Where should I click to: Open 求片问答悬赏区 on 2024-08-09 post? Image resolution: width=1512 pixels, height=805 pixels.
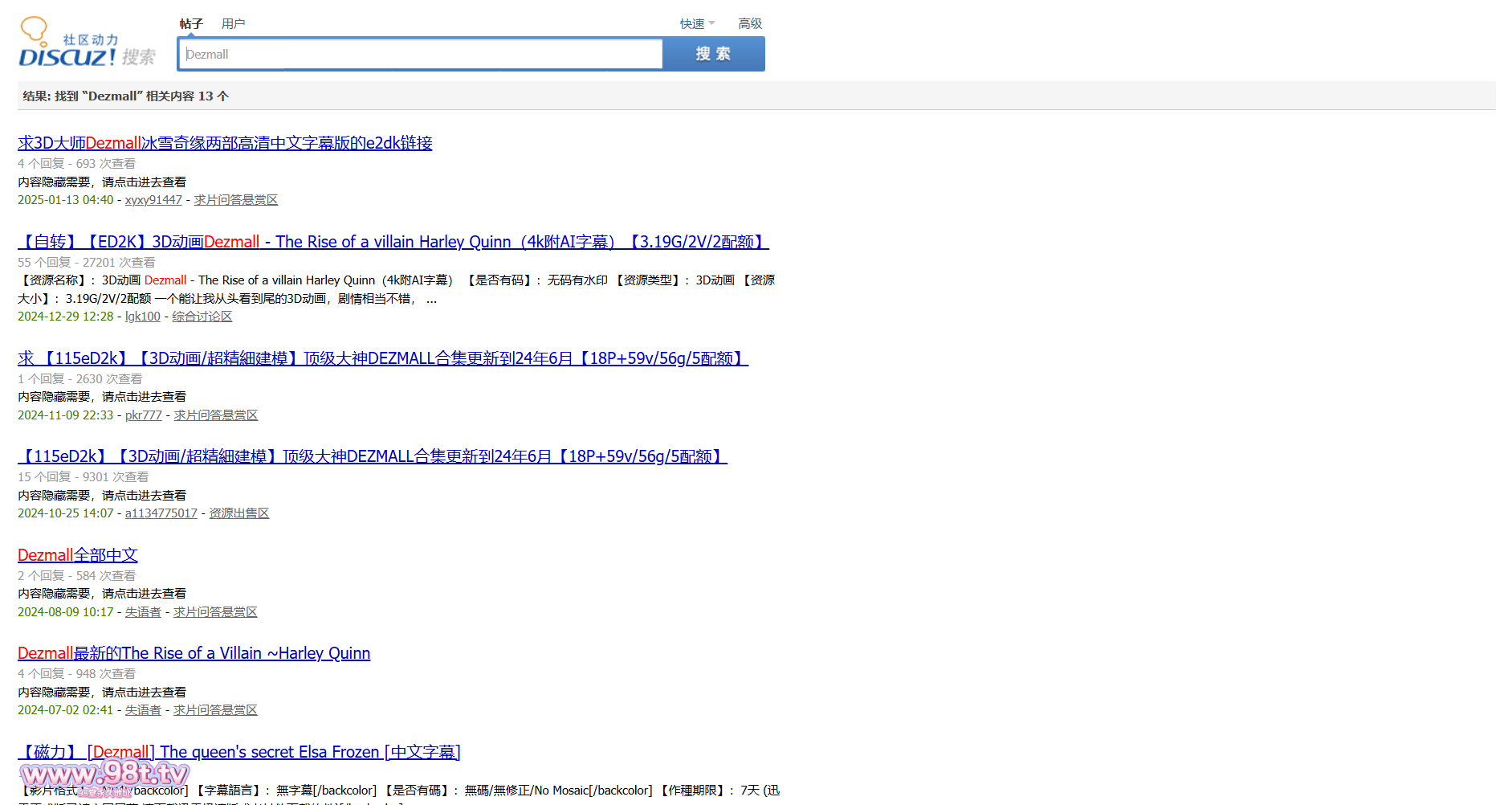[215, 612]
